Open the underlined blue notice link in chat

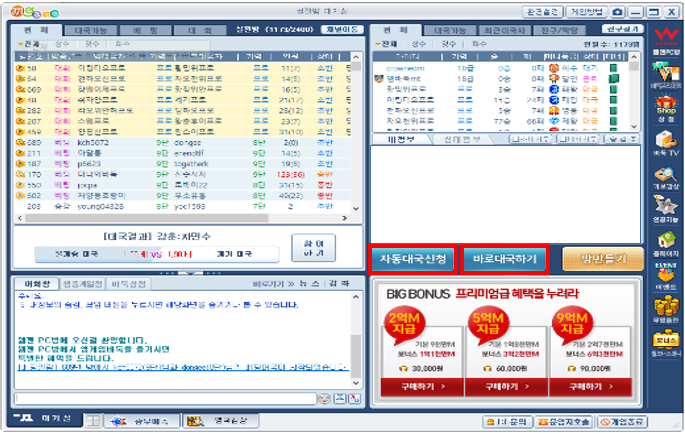point(183,367)
